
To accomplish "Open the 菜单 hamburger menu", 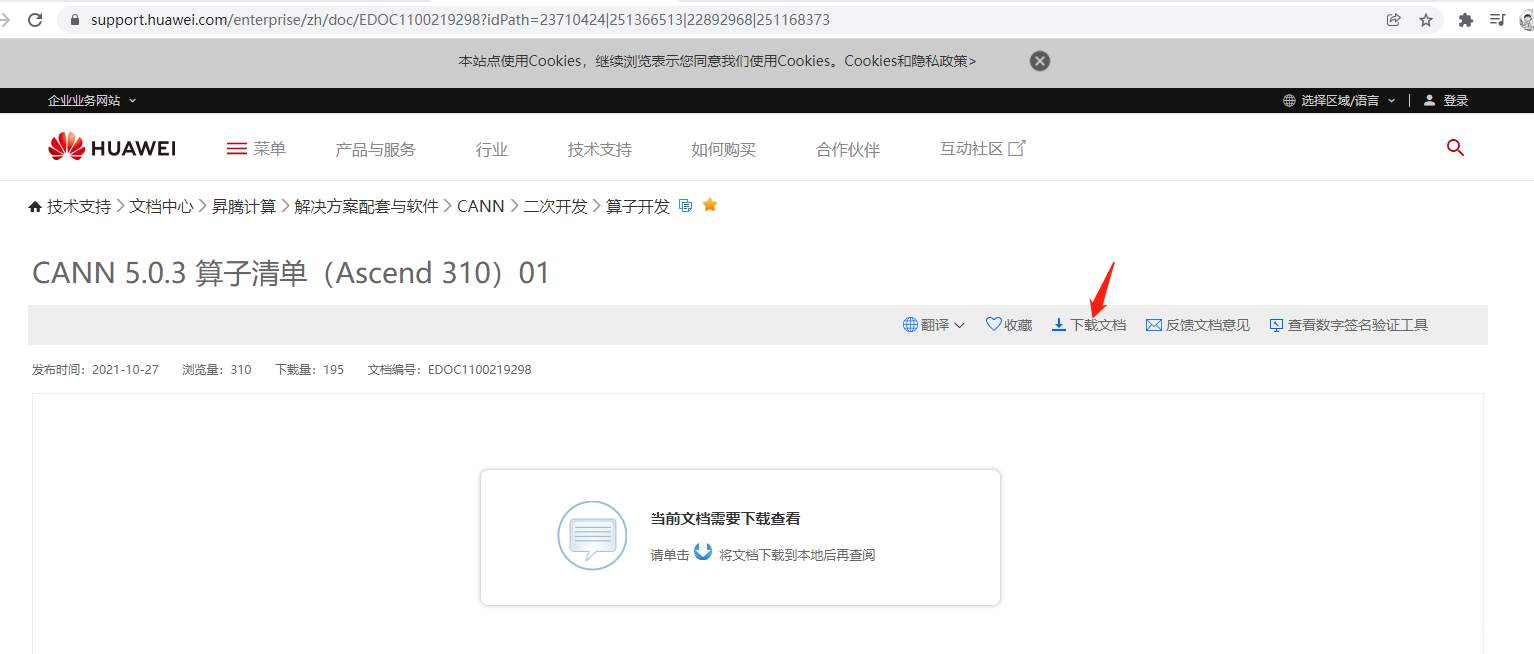I will pos(256,149).
